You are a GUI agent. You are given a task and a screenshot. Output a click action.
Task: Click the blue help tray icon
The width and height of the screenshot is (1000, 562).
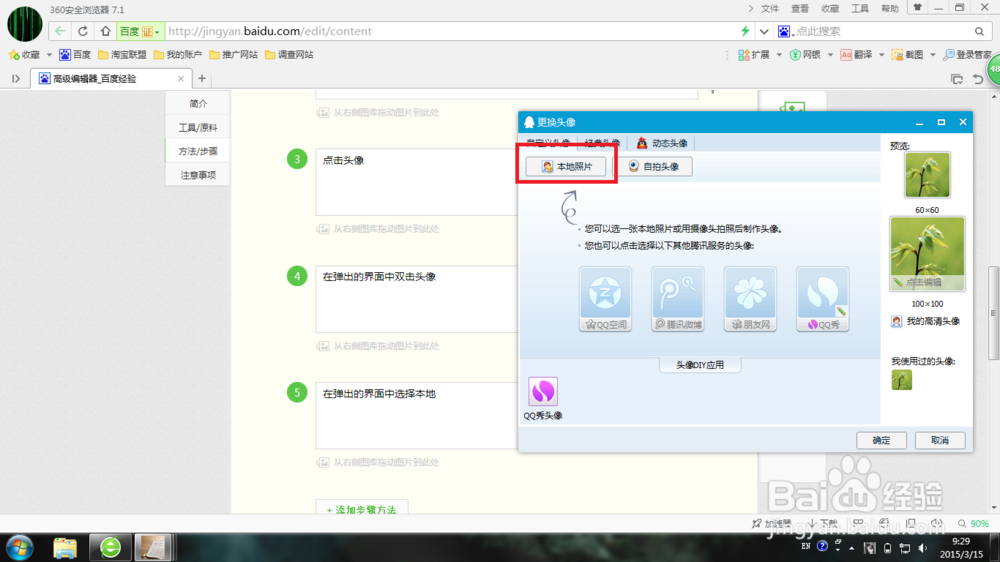[x=822, y=546]
